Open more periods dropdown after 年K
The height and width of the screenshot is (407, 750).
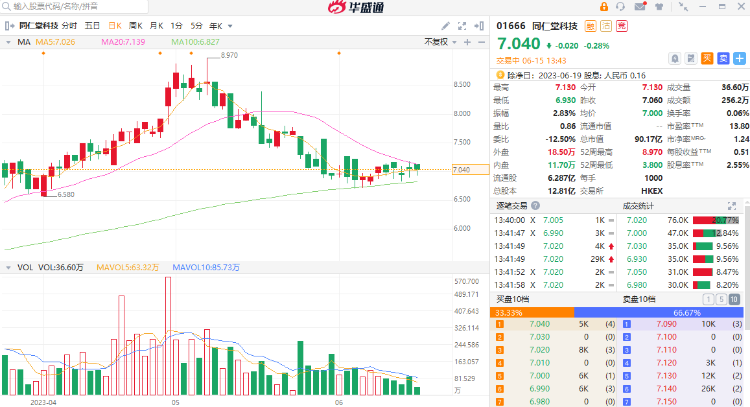point(230,26)
